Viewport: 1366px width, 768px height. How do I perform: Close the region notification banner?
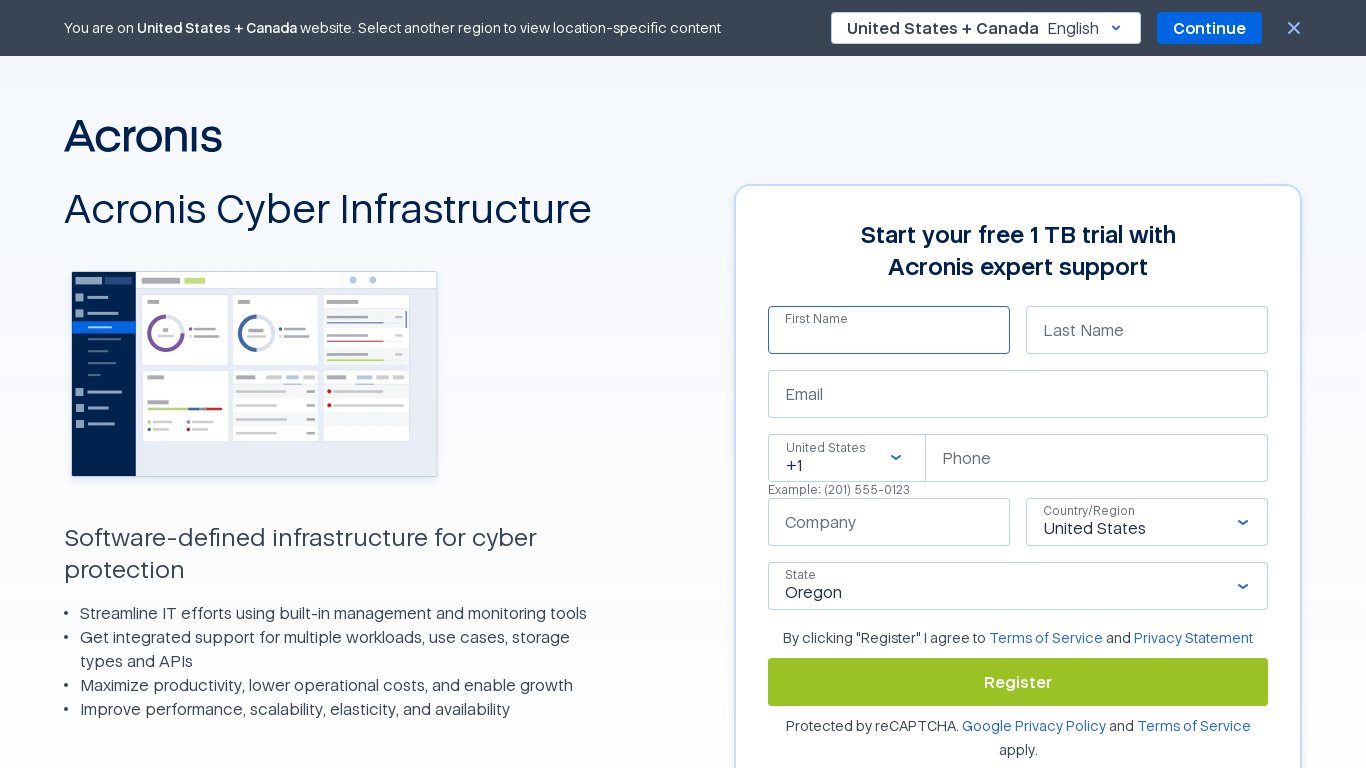1293,28
